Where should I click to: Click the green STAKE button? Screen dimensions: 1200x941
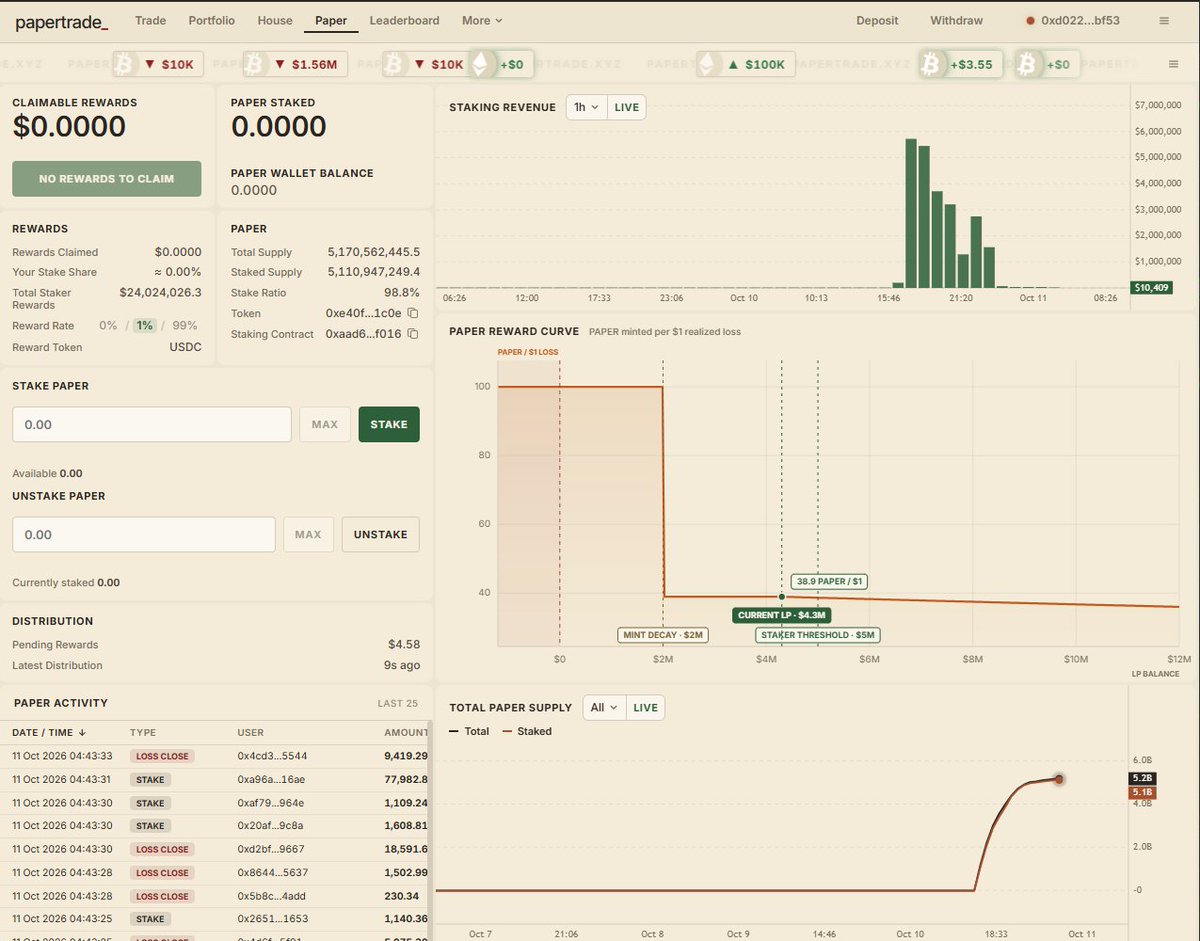click(389, 424)
